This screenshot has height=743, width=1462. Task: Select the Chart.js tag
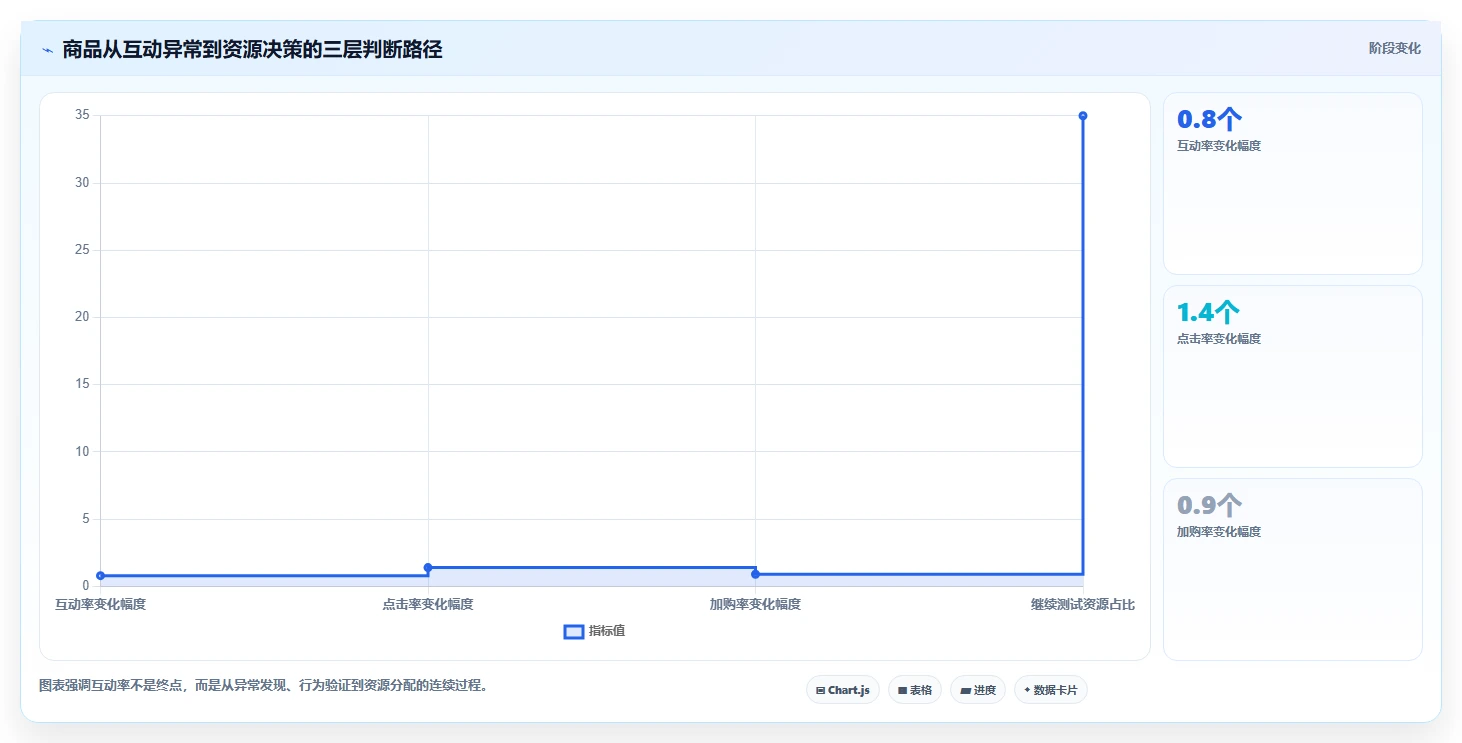click(x=843, y=690)
